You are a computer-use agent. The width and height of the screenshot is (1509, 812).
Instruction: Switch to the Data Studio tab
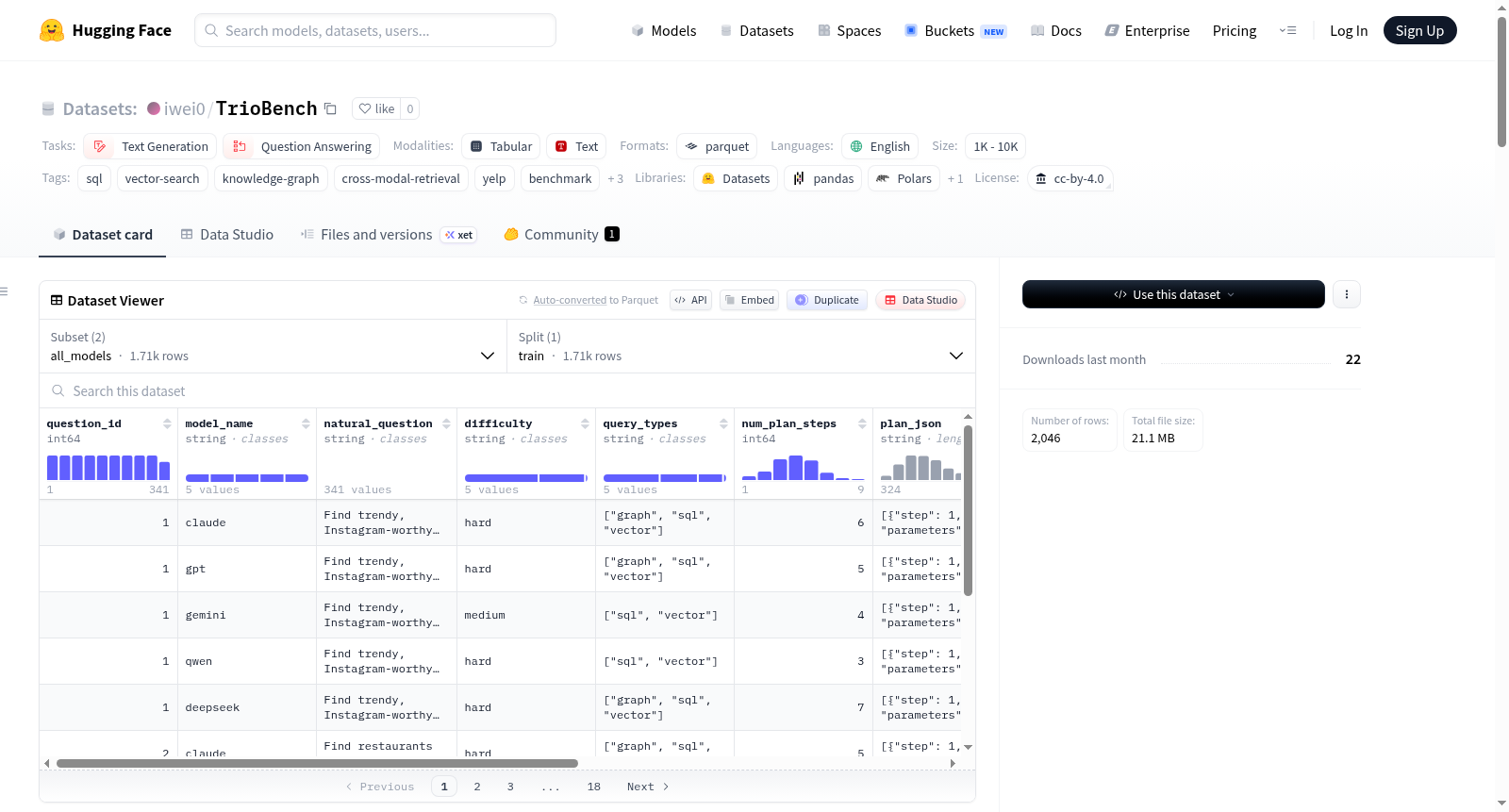(x=227, y=235)
